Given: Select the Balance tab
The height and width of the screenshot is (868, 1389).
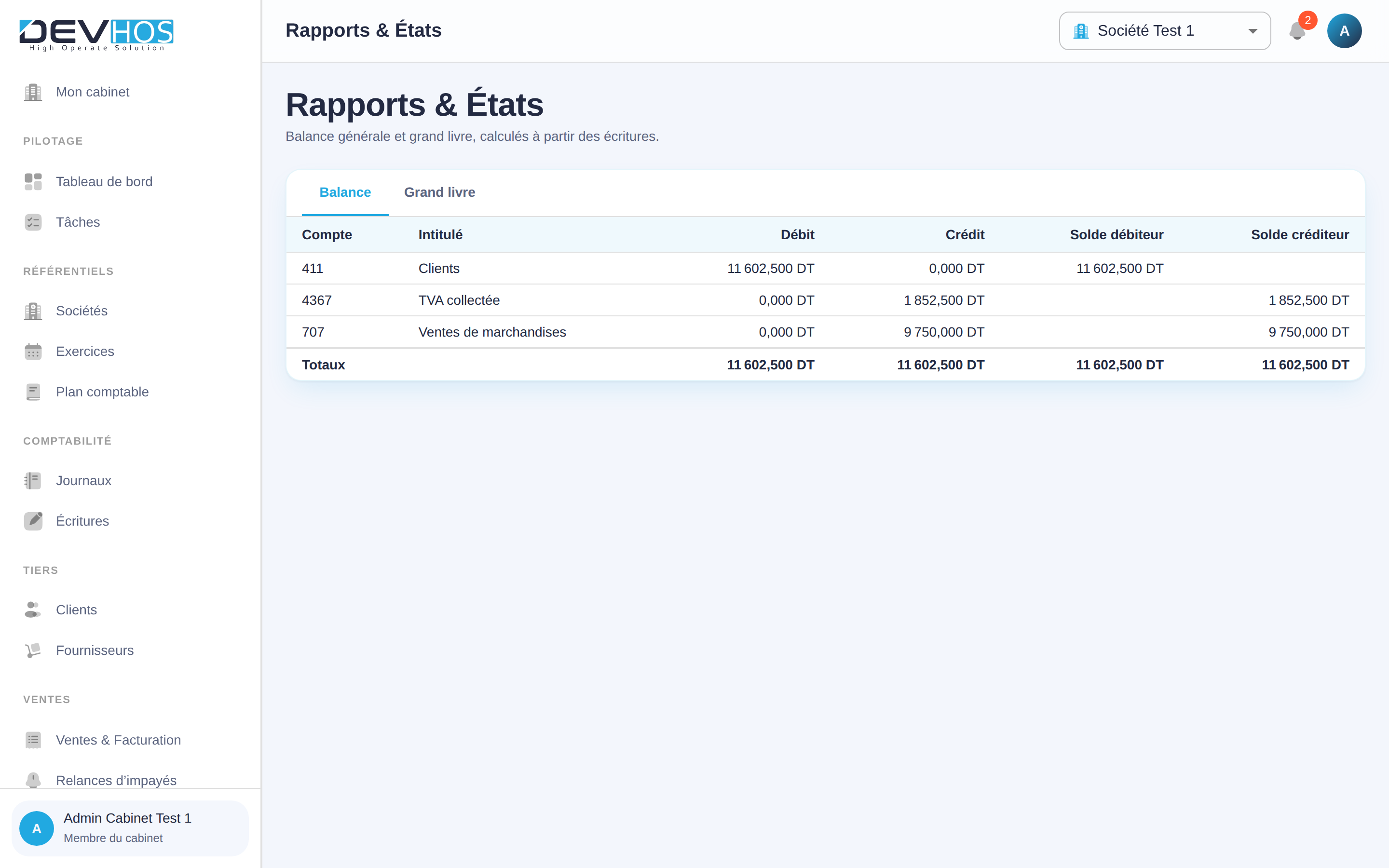Looking at the screenshot, I should point(345,192).
